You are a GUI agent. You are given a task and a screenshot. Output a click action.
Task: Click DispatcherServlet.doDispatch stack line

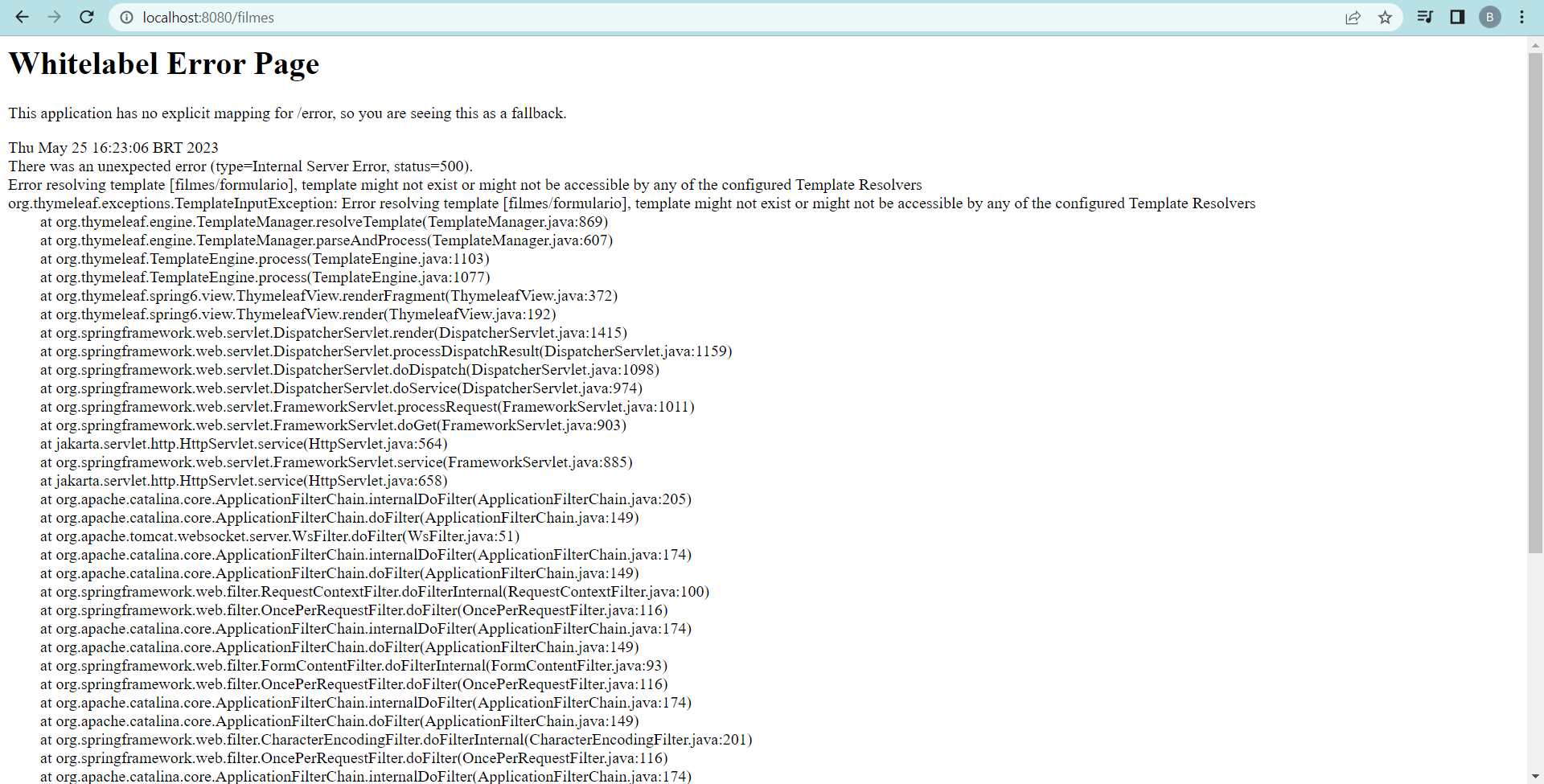[x=350, y=370]
